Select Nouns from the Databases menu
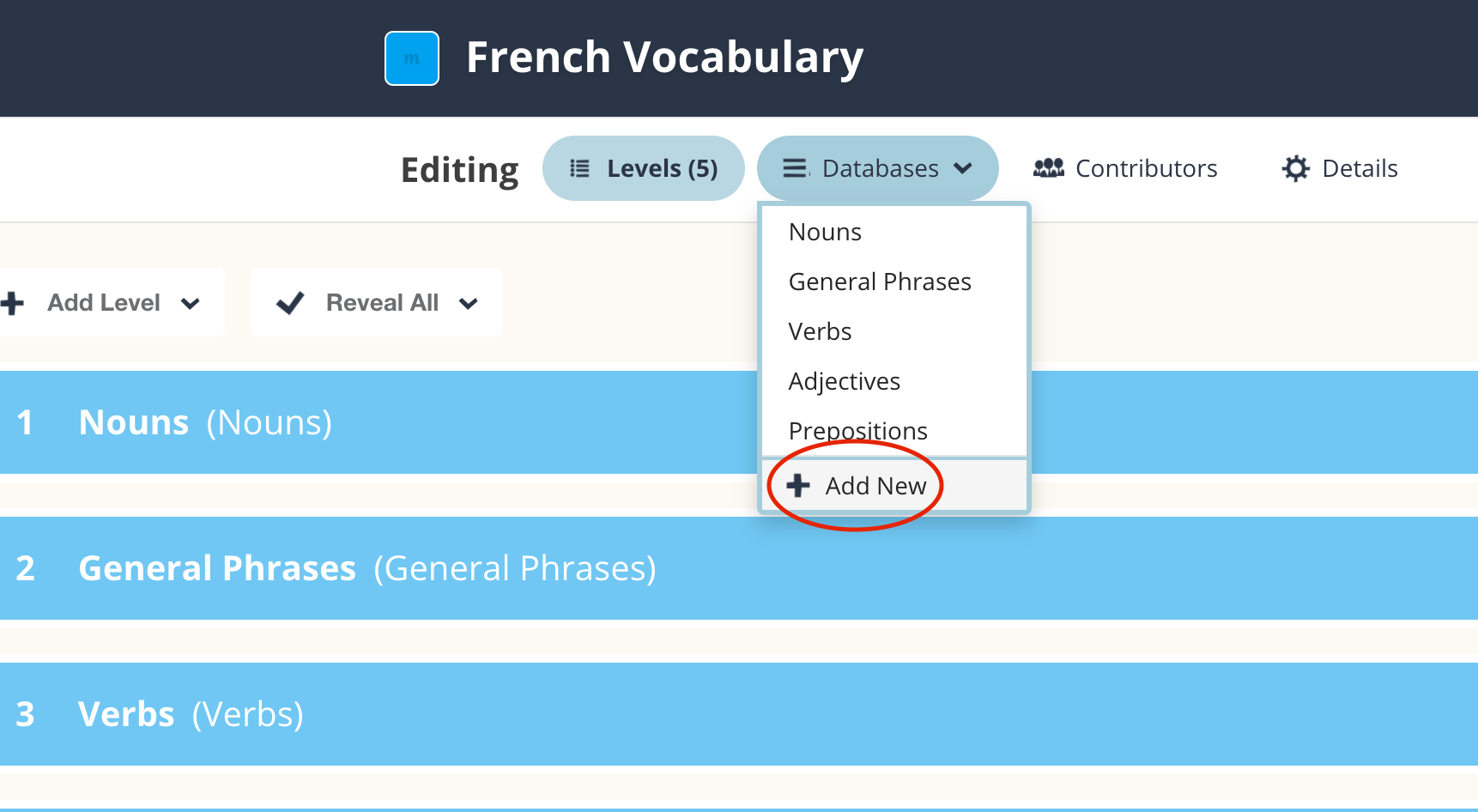The image size is (1478, 812). tap(825, 233)
